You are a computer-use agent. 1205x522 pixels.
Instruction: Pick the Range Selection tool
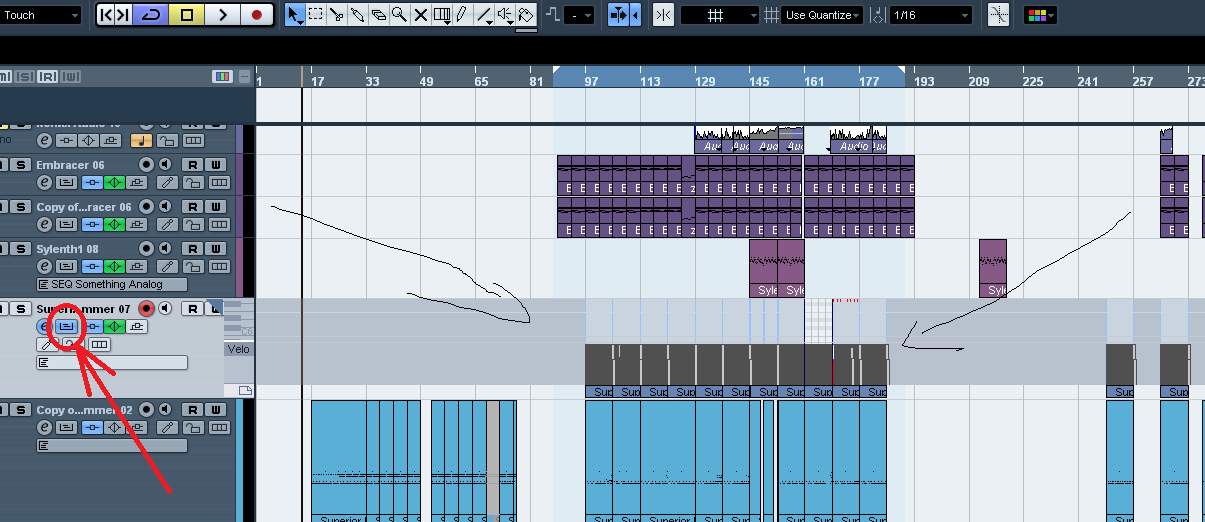pos(315,15)
